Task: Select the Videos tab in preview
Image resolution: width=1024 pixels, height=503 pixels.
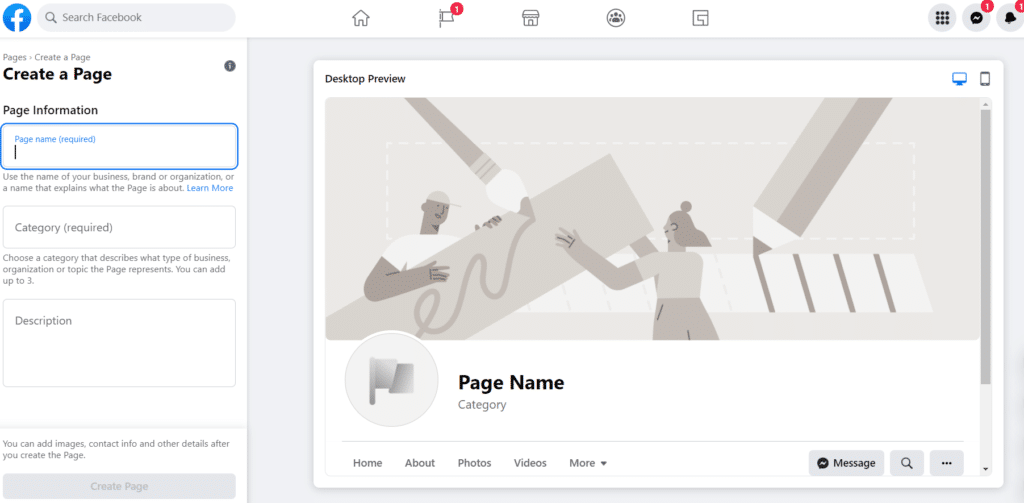Action: (530, 462)
